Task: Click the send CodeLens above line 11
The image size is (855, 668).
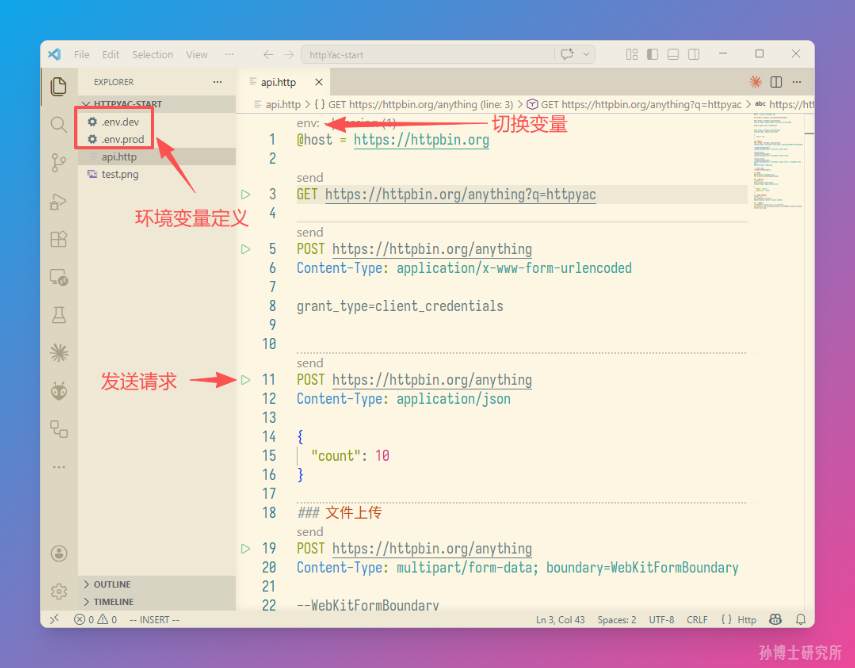Action: pyautogui.click(x=310, y=363)
